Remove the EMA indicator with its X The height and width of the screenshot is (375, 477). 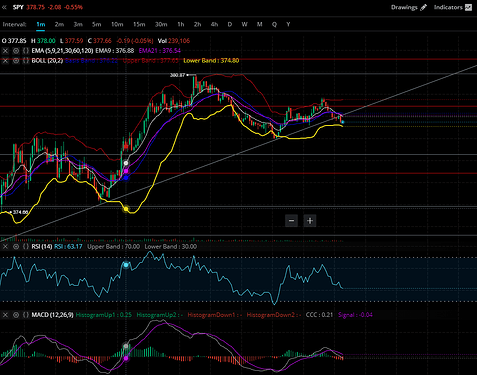(5, 51)
